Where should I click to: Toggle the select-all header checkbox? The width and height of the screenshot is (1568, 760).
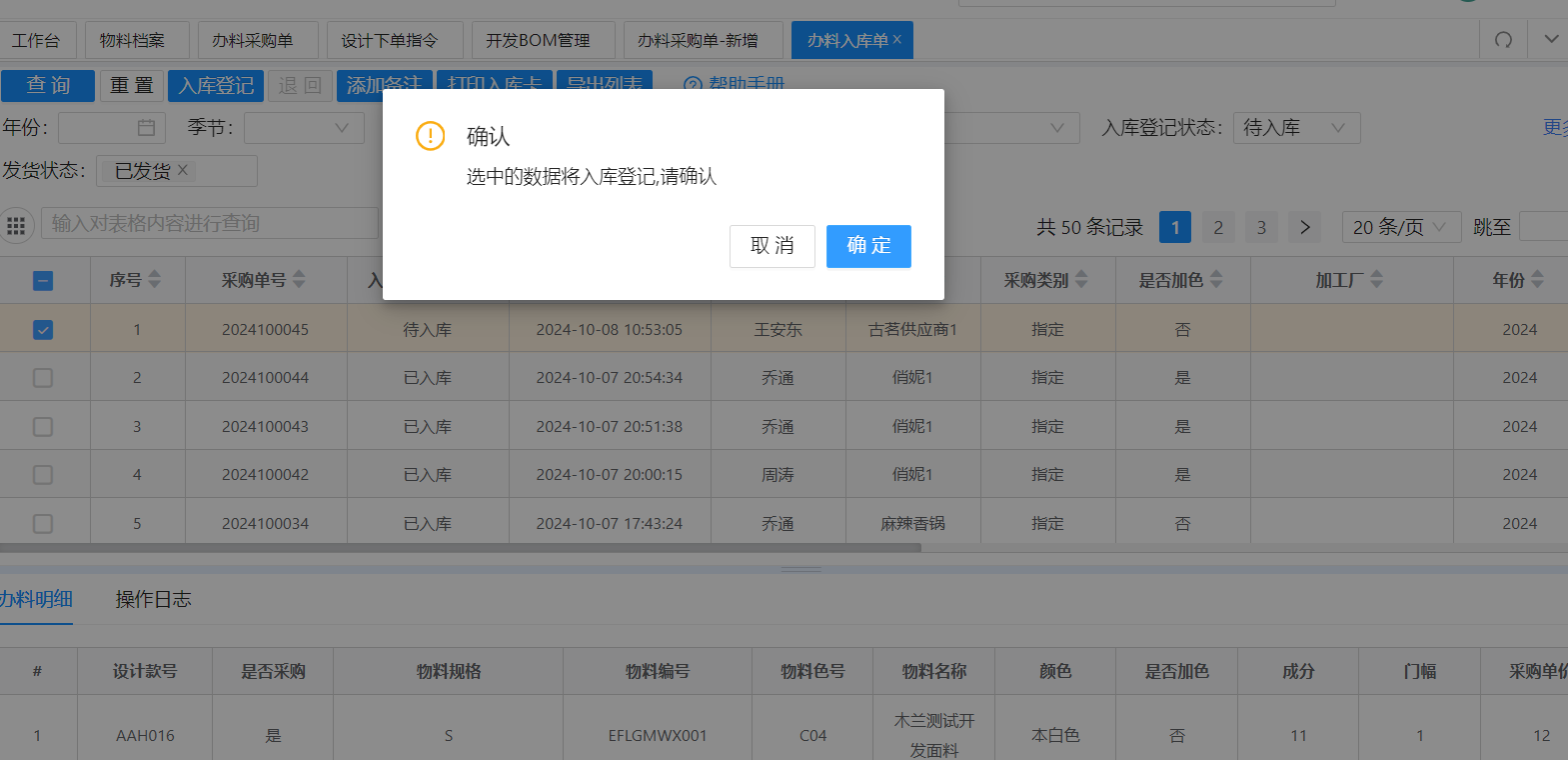(x=43, y=281)
